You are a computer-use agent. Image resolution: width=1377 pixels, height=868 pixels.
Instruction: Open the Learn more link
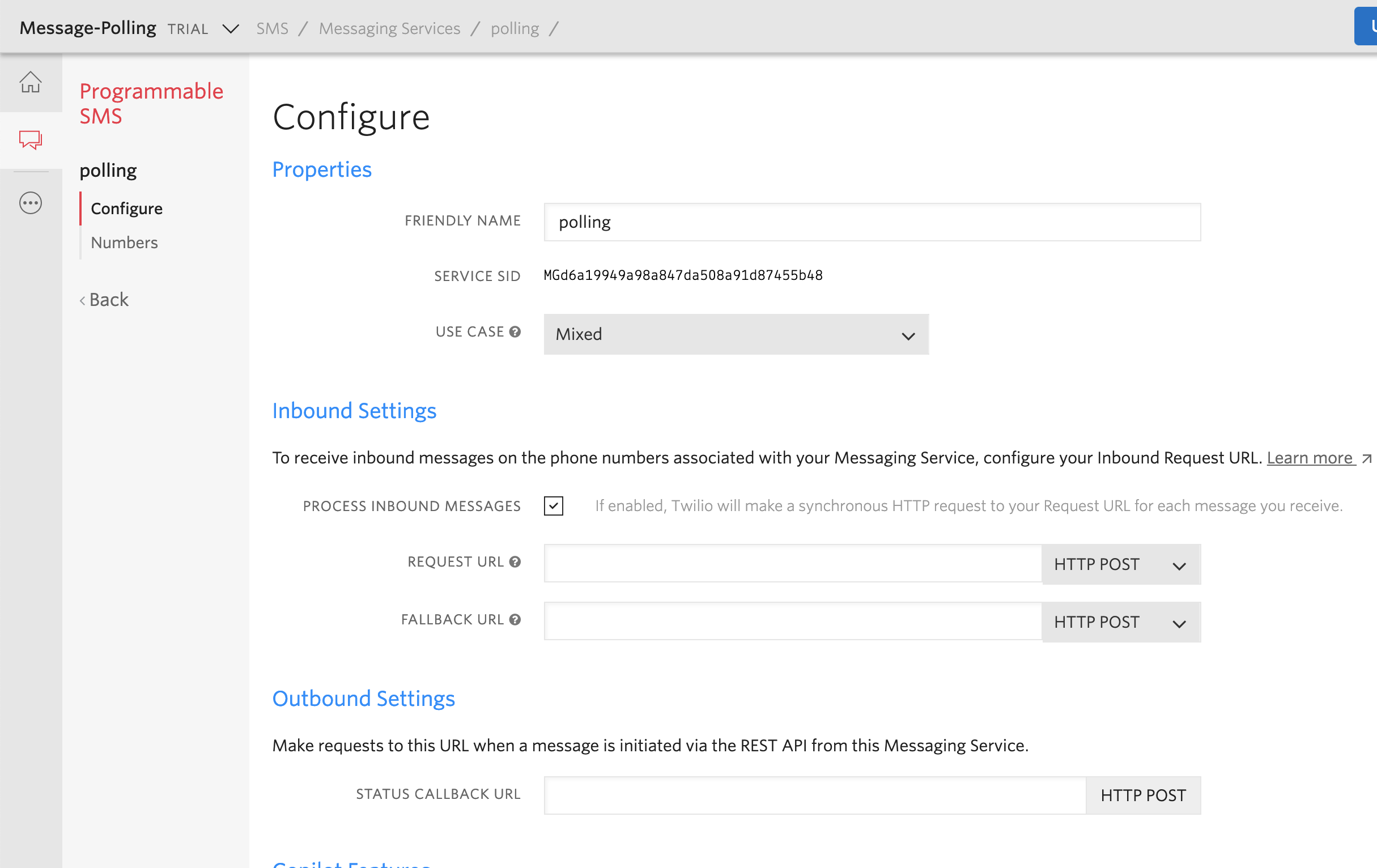[x=1311, y=457]
